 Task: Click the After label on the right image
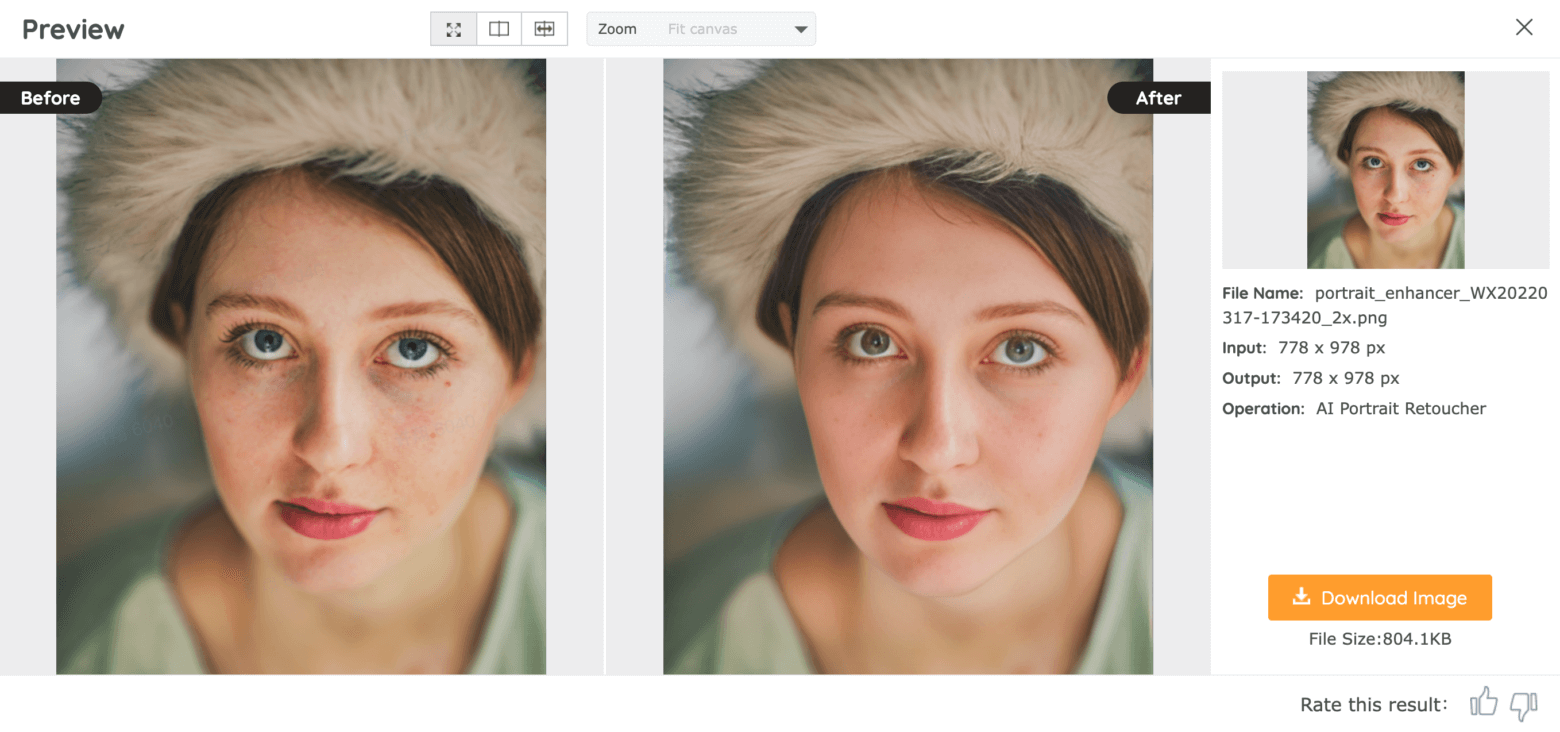[1158, 97]
